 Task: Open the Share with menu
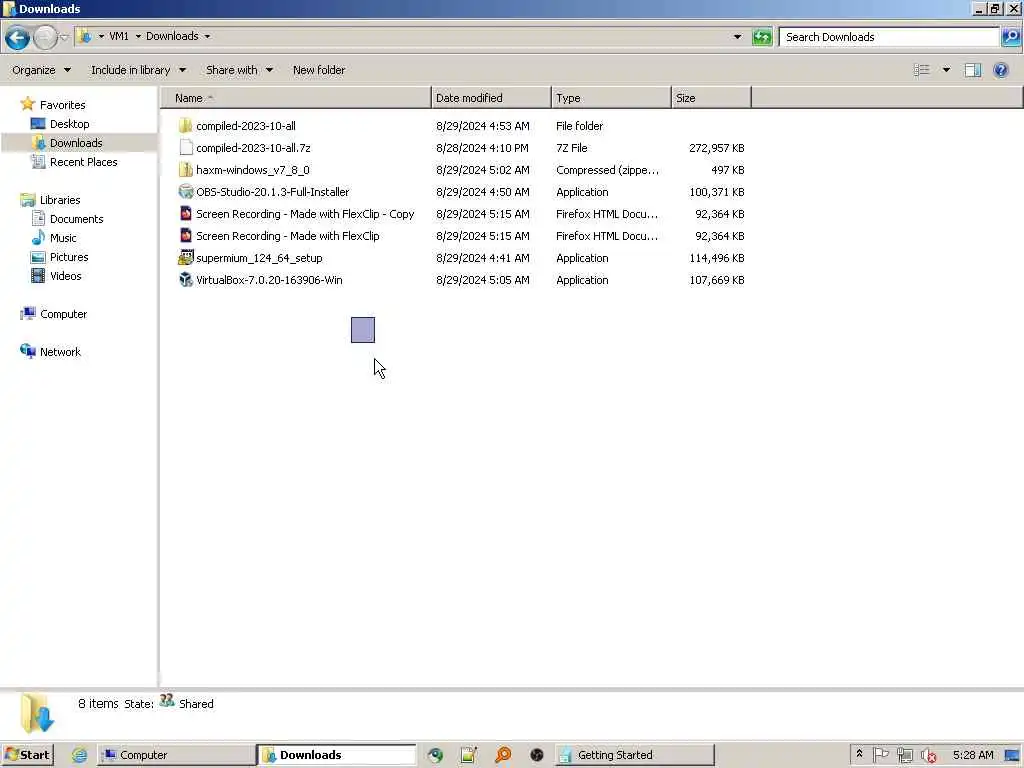239,70
